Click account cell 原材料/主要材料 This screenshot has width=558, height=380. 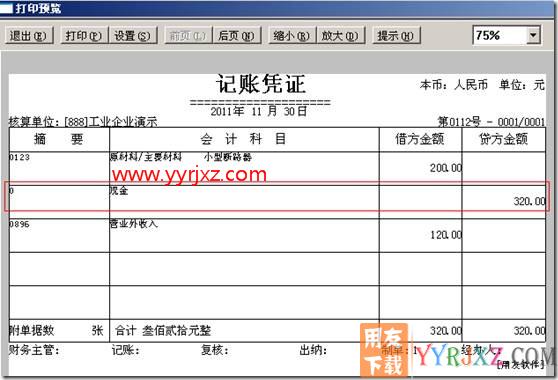tap(146, 157)
